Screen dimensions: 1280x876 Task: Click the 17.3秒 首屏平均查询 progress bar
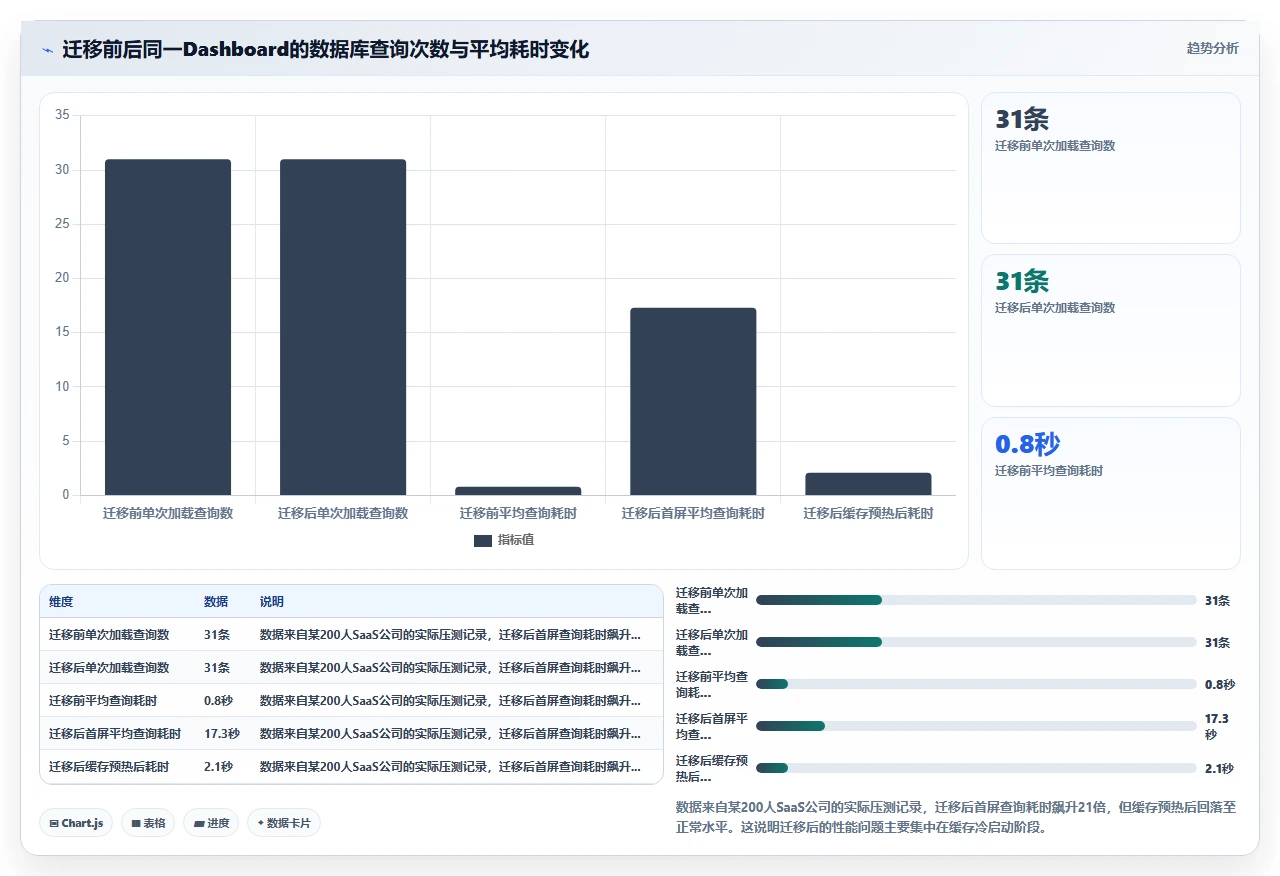tap(976, 726)
